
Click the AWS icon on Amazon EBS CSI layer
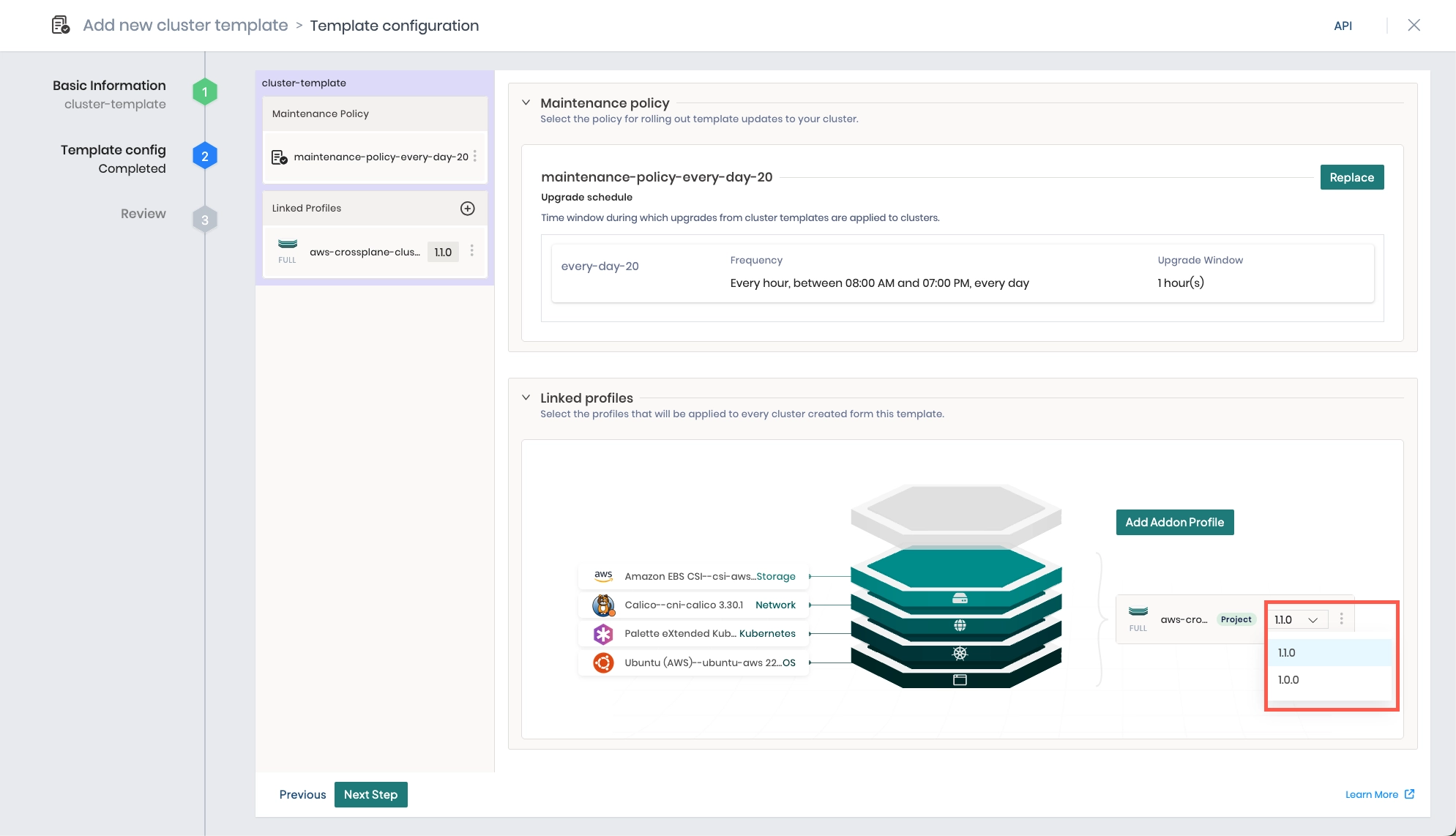pyautogui.click(x=602, y=576)
